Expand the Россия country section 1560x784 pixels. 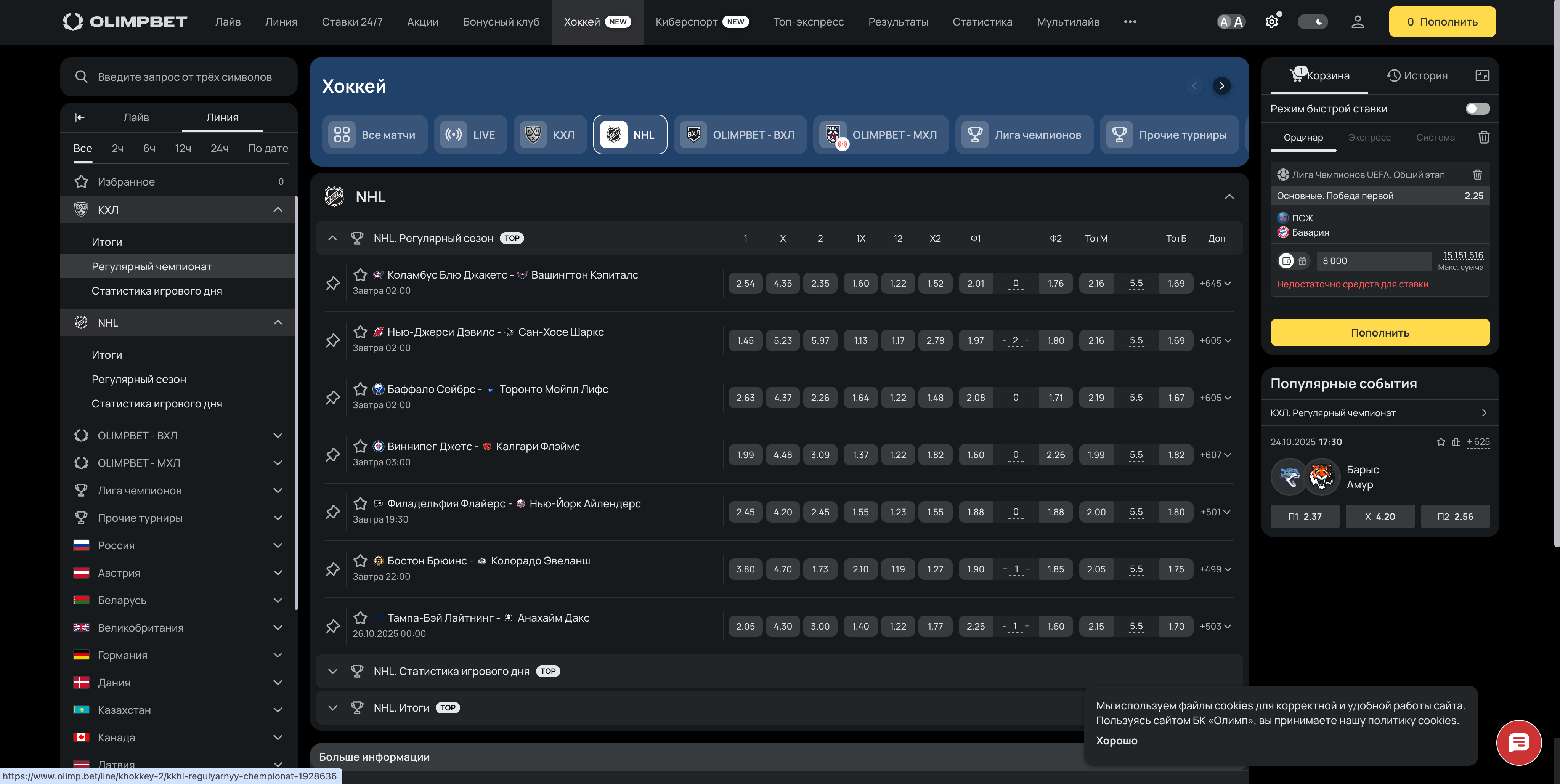[278, 545]
